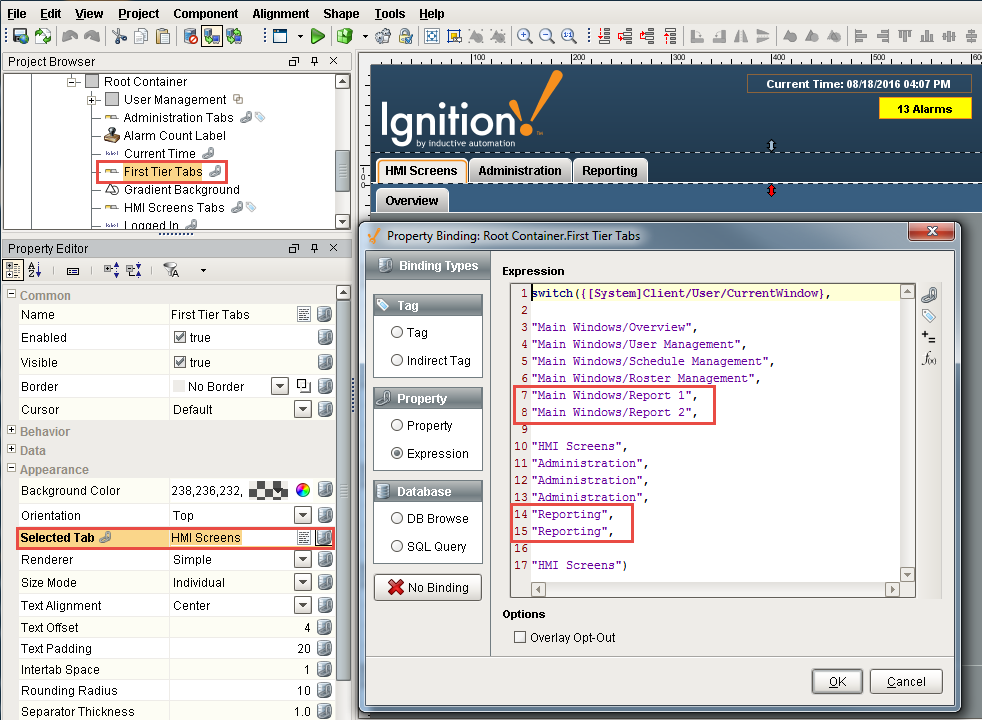Choose the SQL Query binding option
Screen dimensions: 982x720
tap(397, 546)
